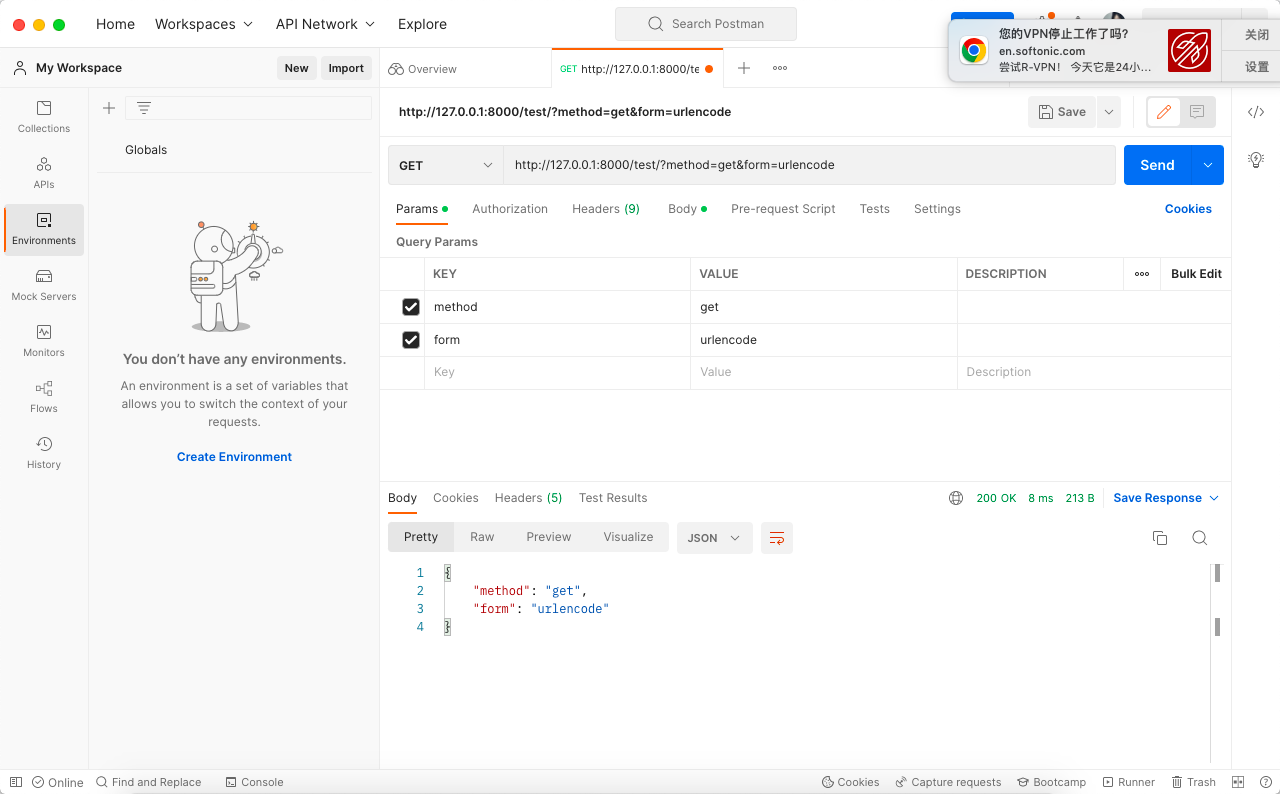The height and width of the screenshot is (794, 1280).
Task: Open Mock Servers in sidebar
Action: click(x=44, y=284)
